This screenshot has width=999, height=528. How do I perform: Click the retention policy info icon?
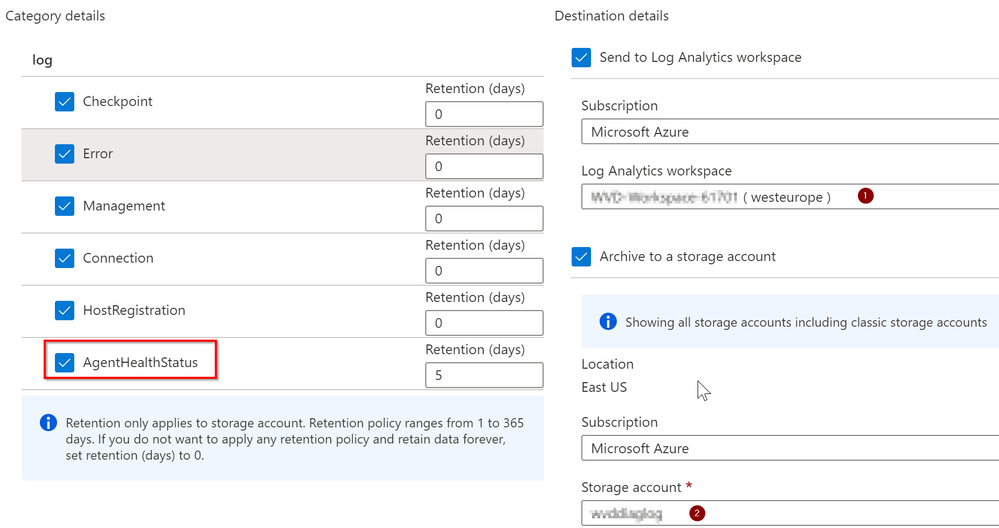tap(48, 423)
